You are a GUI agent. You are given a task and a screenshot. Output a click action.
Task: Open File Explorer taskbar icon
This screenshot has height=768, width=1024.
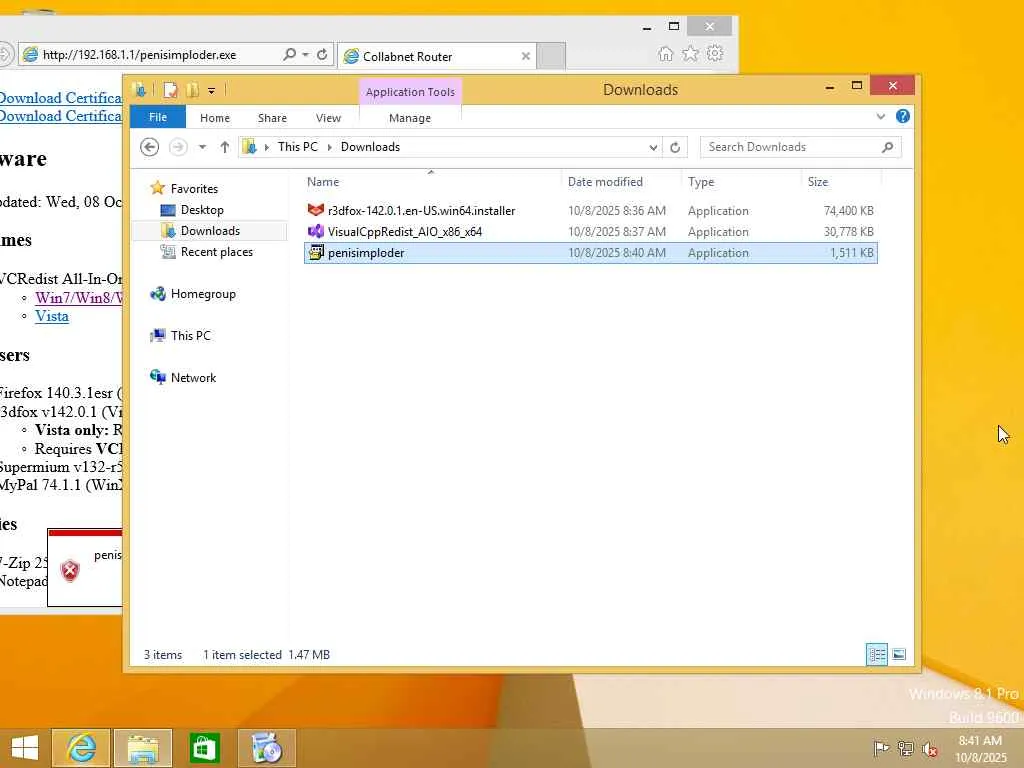point(143,748)
